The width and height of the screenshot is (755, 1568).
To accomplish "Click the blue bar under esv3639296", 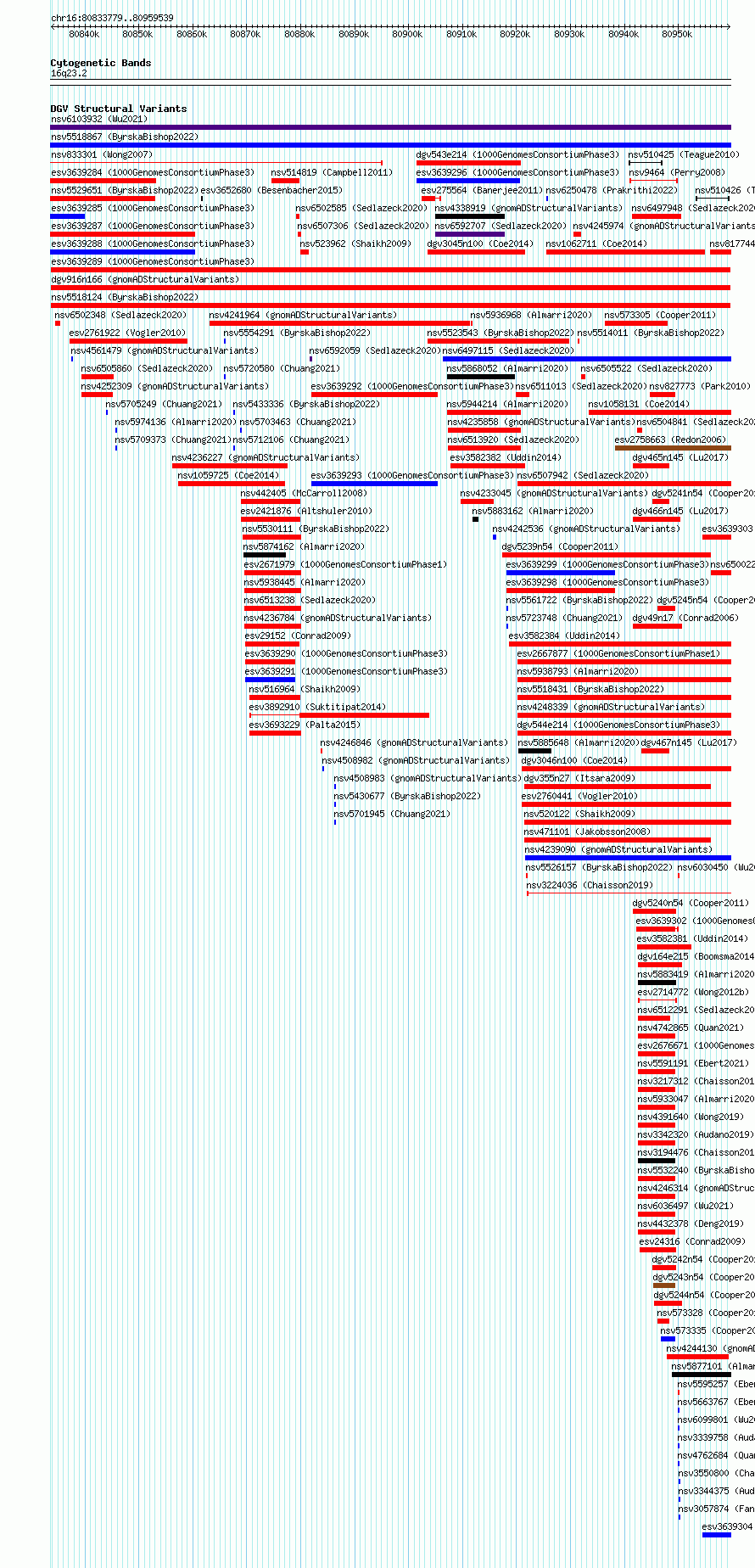I will pos(468,181).
